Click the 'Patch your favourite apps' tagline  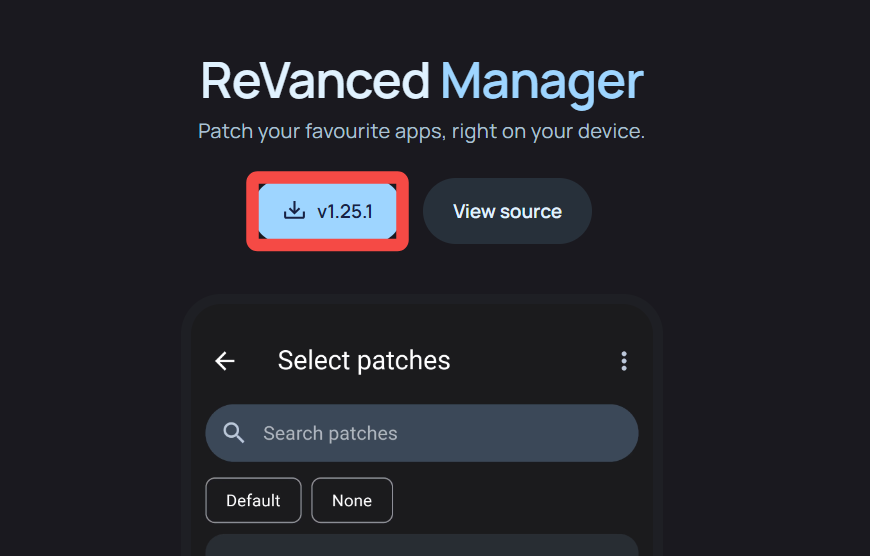tap(421, 132)
